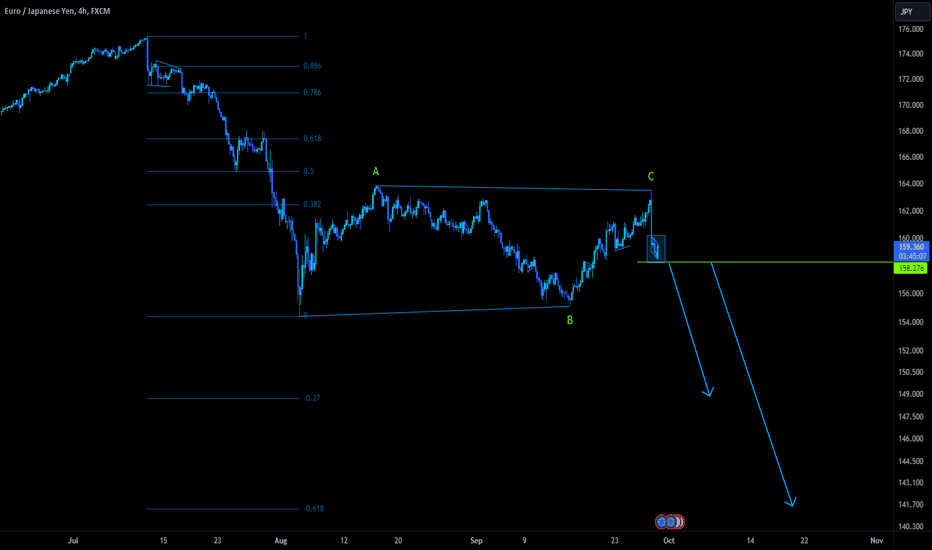This screenshot has height=550, width=932.
Task: Click the 143.100 price axis label
Action: (x=911, y=483)
